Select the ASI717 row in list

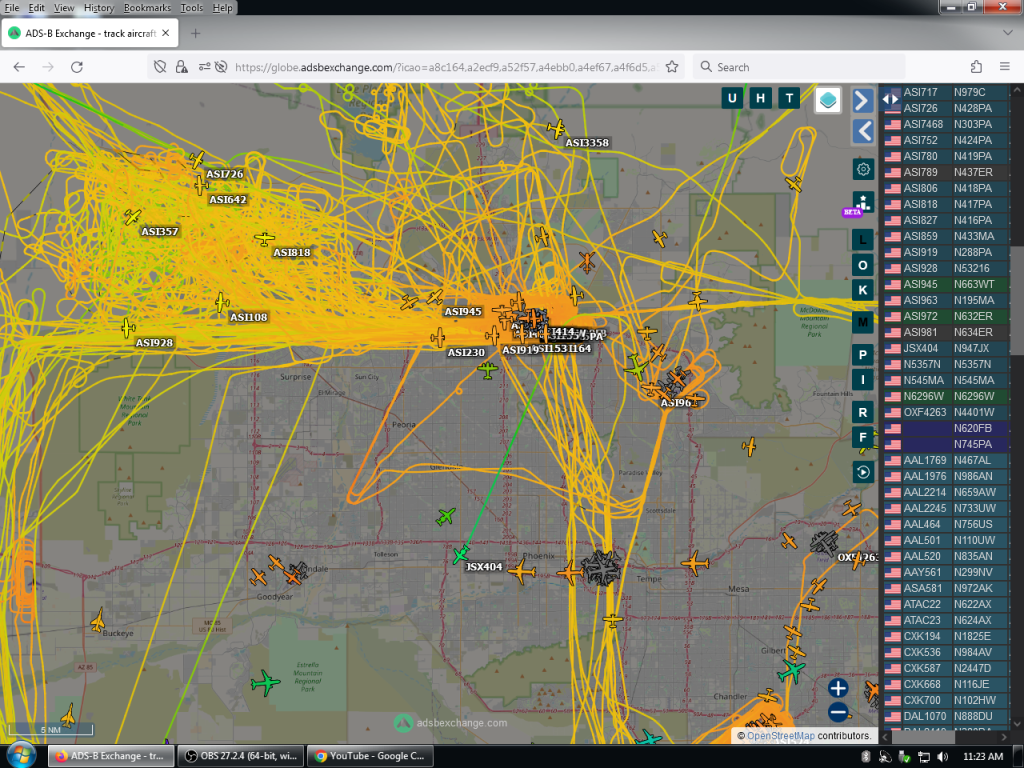[945, 92]
